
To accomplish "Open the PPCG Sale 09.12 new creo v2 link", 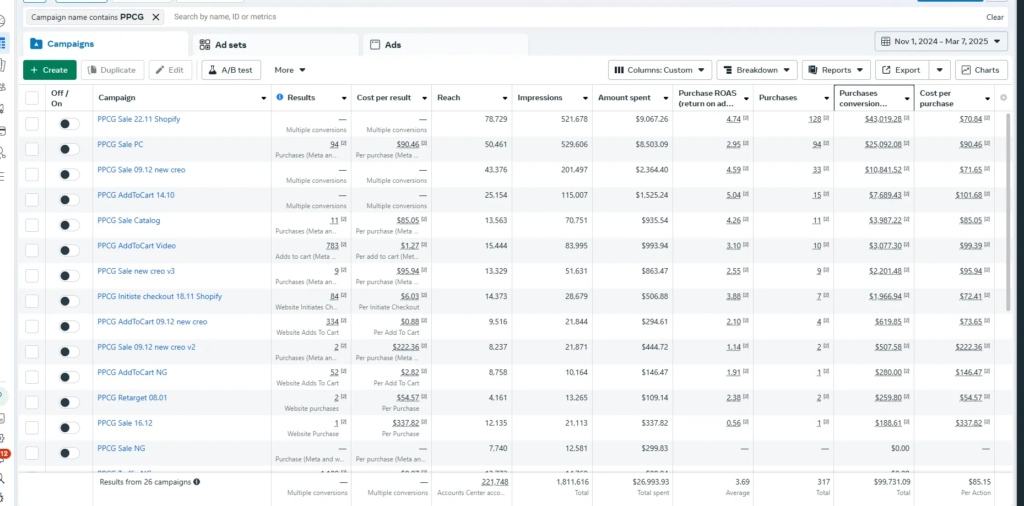I will coord(146,347).
